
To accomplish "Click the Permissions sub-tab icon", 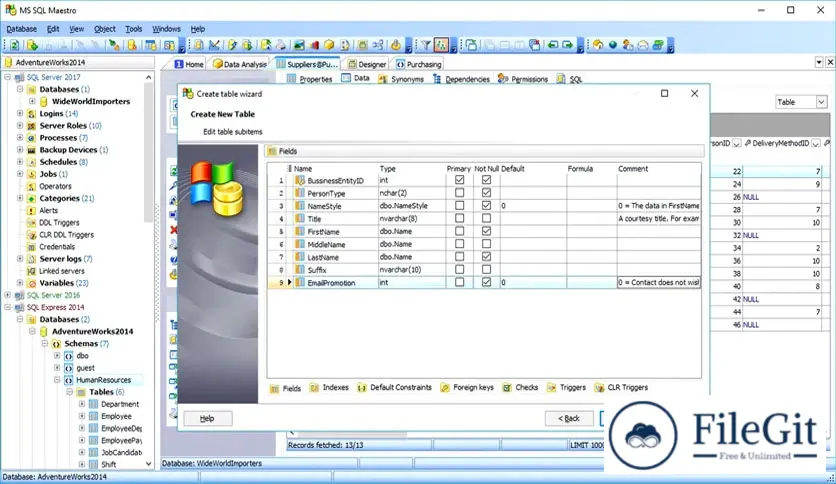I will coord(503,79).
